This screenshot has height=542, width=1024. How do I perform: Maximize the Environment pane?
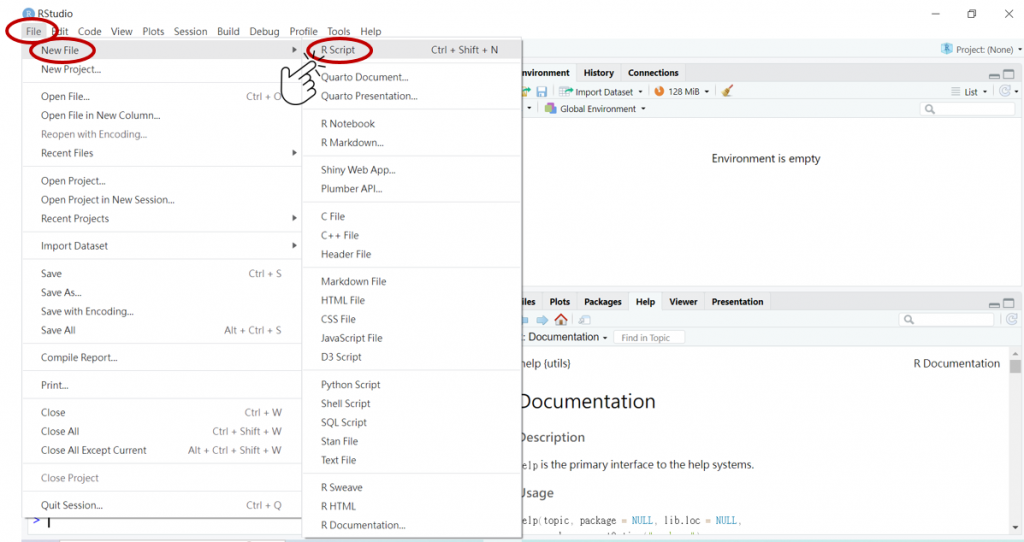coord(1009,74)
